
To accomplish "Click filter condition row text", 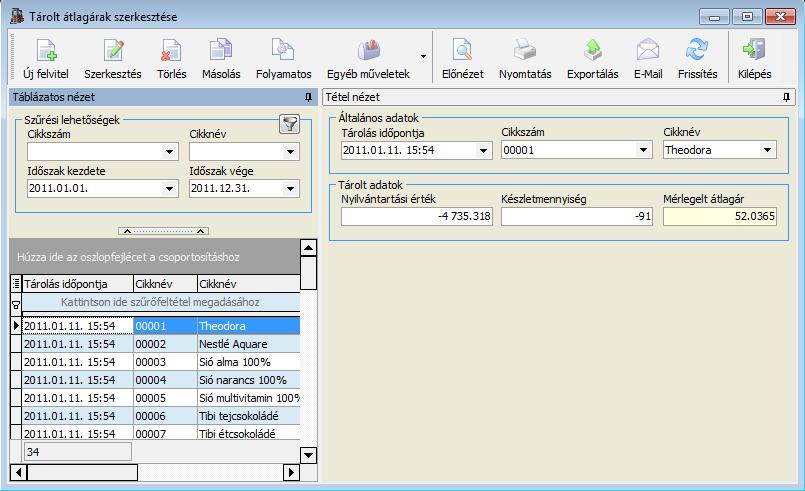I will tap(160, 302).
